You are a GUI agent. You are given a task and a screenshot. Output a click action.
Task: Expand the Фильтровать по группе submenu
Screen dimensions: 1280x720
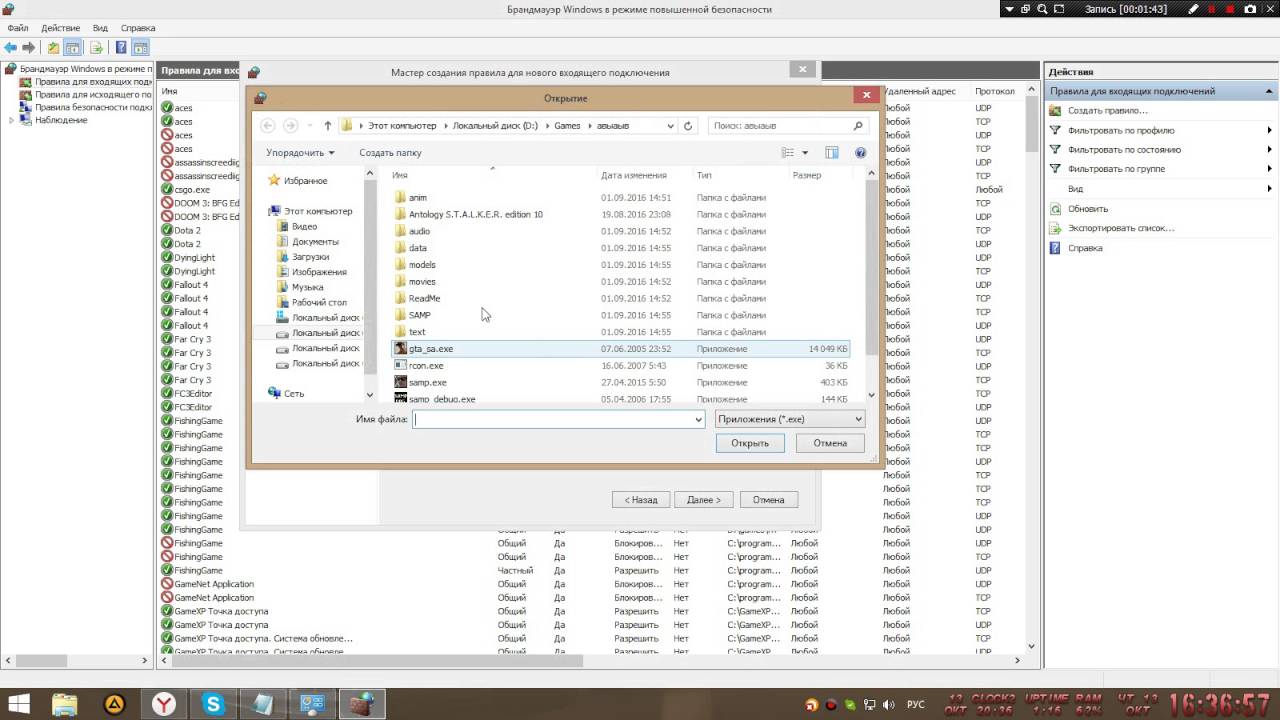click(1269, 169)
